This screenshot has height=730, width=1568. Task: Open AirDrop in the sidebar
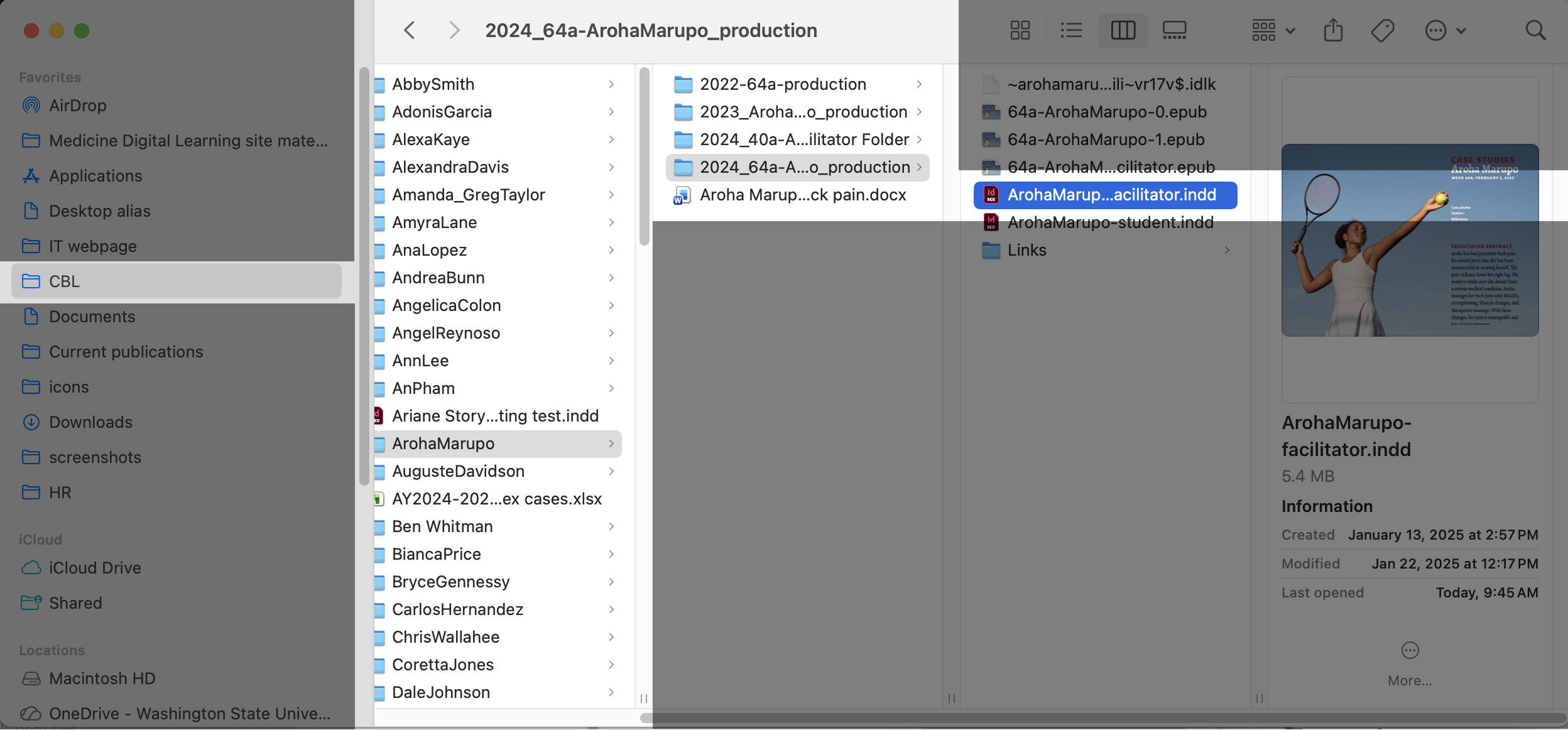click(x=77, y=106)
